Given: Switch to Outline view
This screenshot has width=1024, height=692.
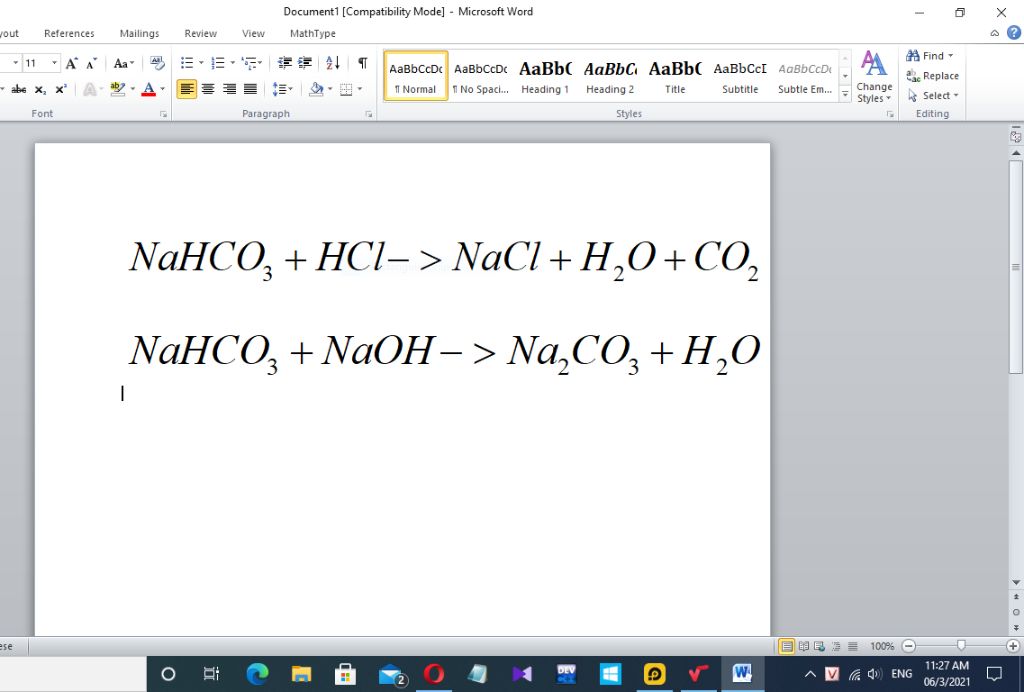Looking at the screenshot, I should click(836, 646).
